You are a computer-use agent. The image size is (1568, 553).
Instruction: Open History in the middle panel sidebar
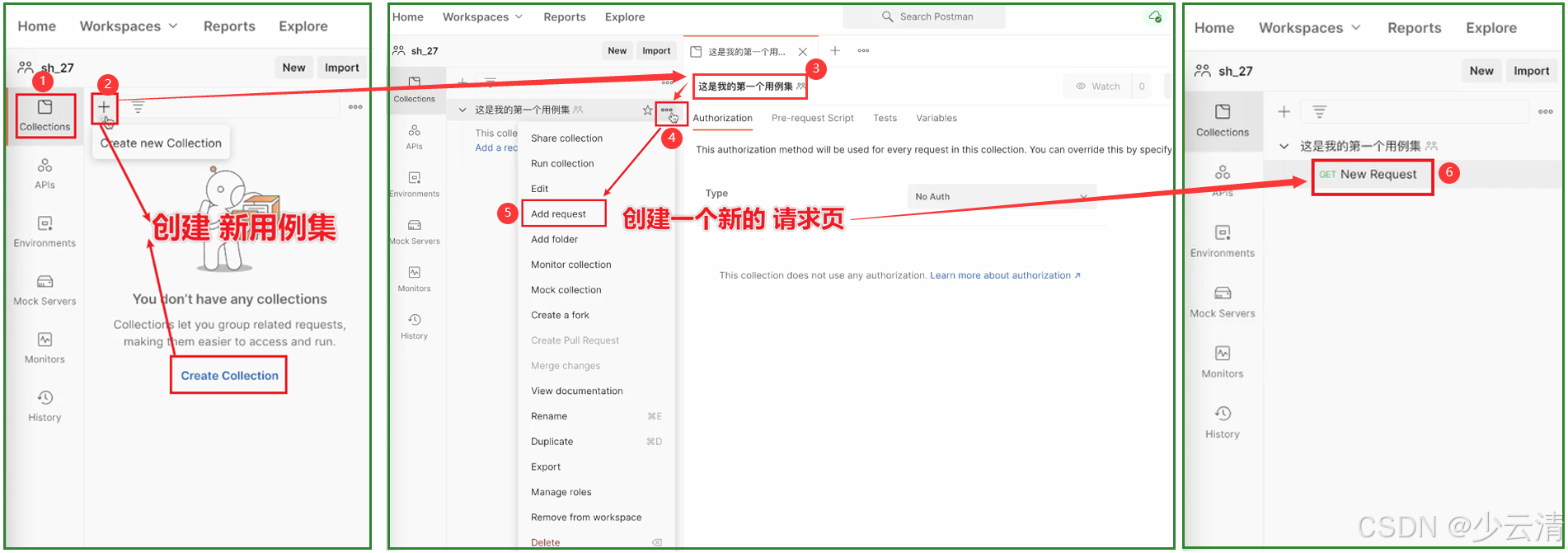[414, 326]
